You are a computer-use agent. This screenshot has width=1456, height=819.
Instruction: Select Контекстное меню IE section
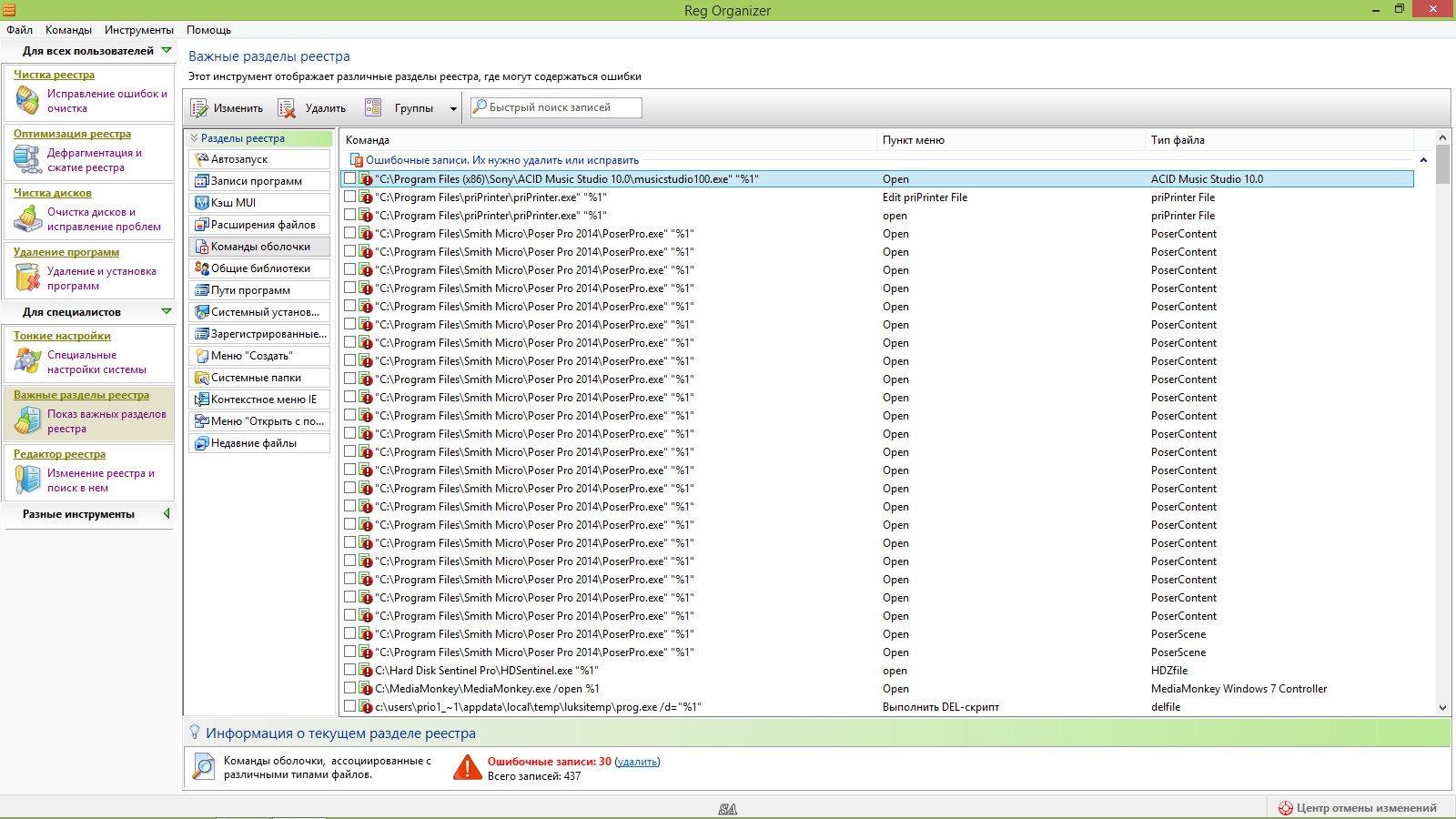259,399
